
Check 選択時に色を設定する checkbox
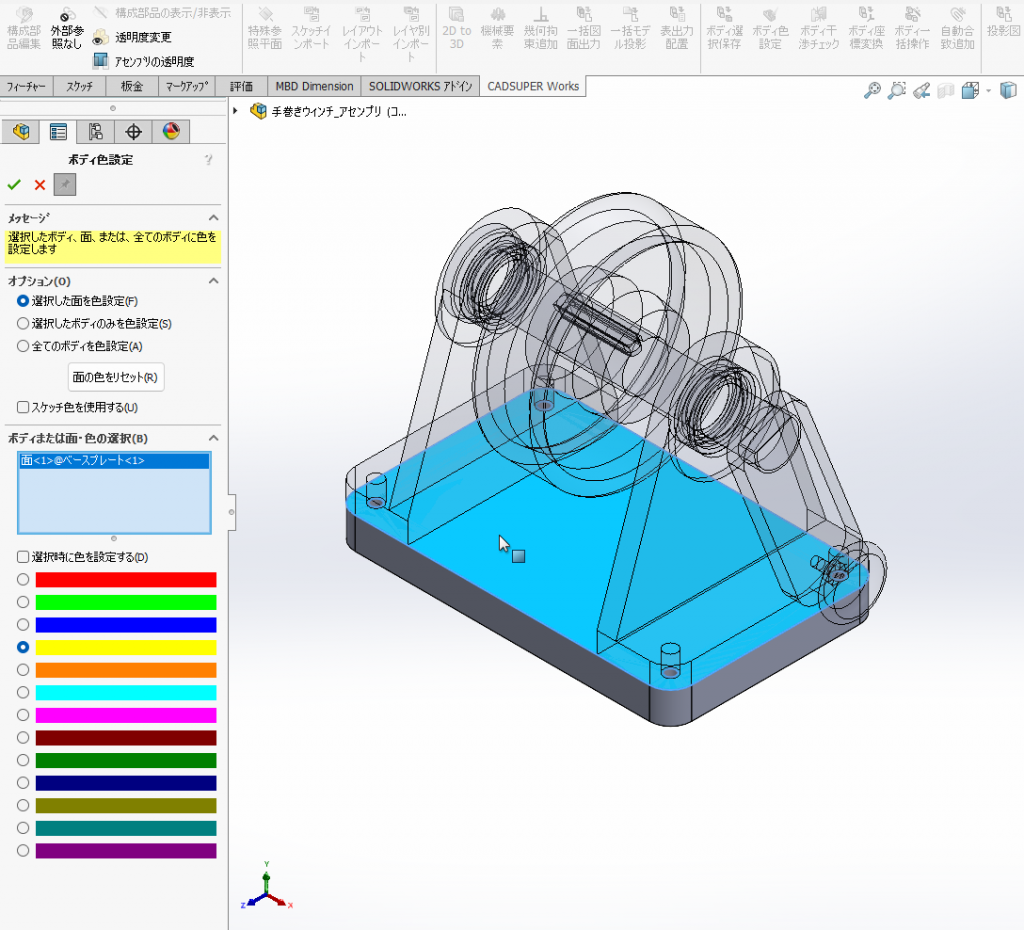(x=23, y=557)
